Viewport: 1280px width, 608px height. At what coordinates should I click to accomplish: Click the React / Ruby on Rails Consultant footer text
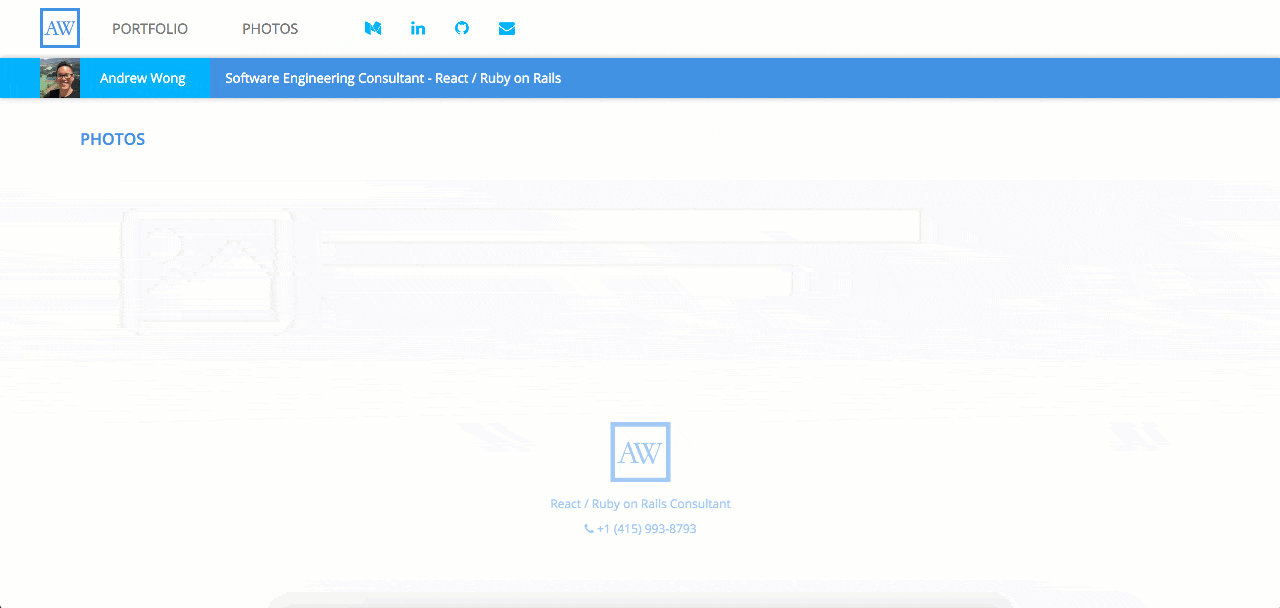640,503
